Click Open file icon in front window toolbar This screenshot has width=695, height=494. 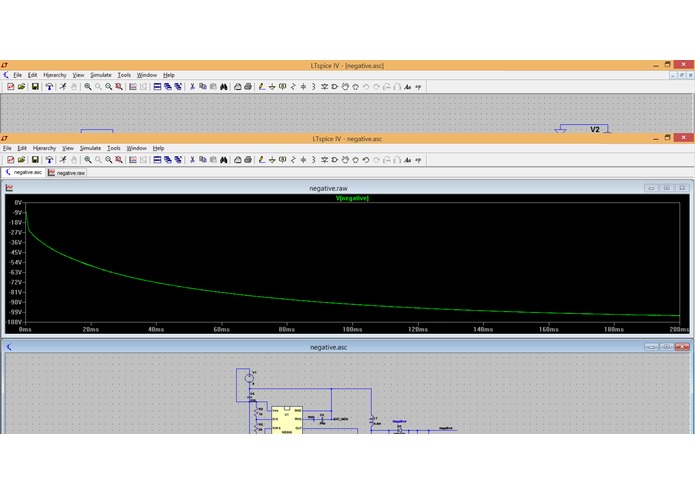21,160
